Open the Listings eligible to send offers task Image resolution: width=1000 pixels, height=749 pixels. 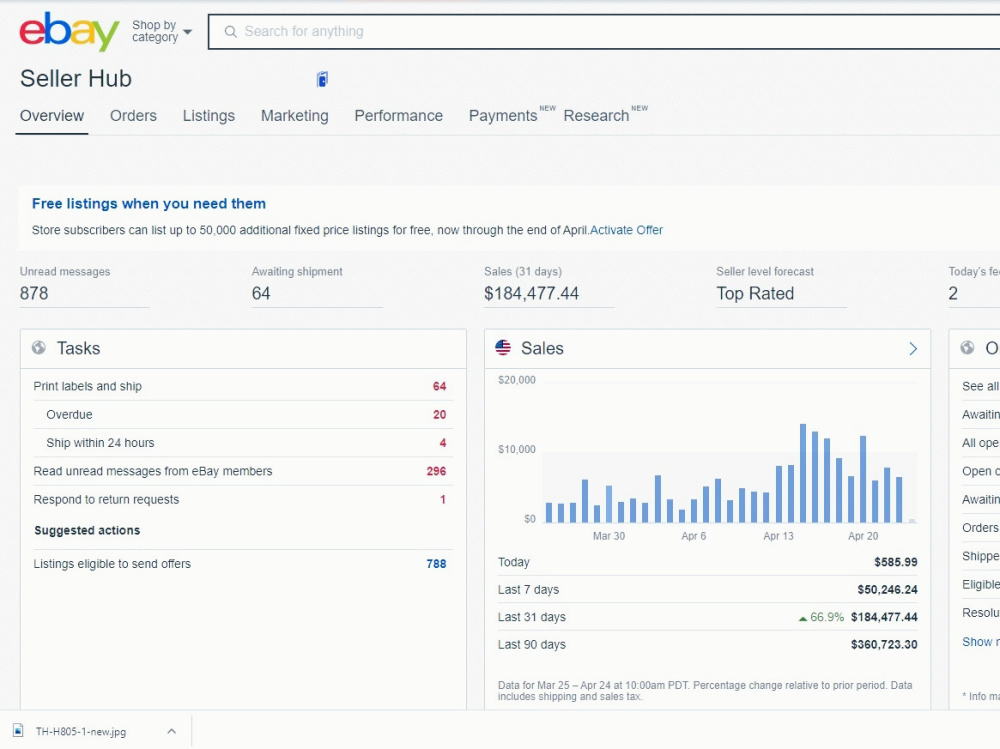[x=240, y=564]
